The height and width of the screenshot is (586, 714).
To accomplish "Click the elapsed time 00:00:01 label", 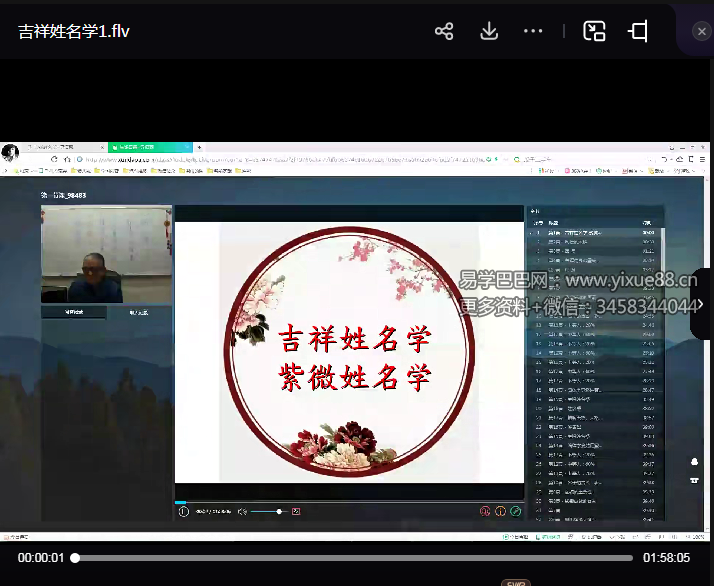I will click(x=41, y=558).
